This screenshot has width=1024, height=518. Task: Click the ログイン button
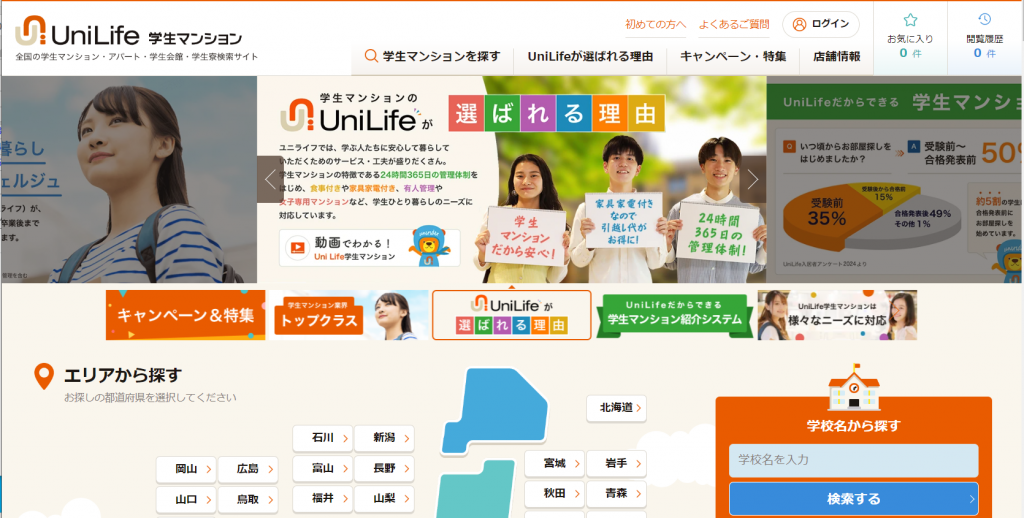coord(821,24)
